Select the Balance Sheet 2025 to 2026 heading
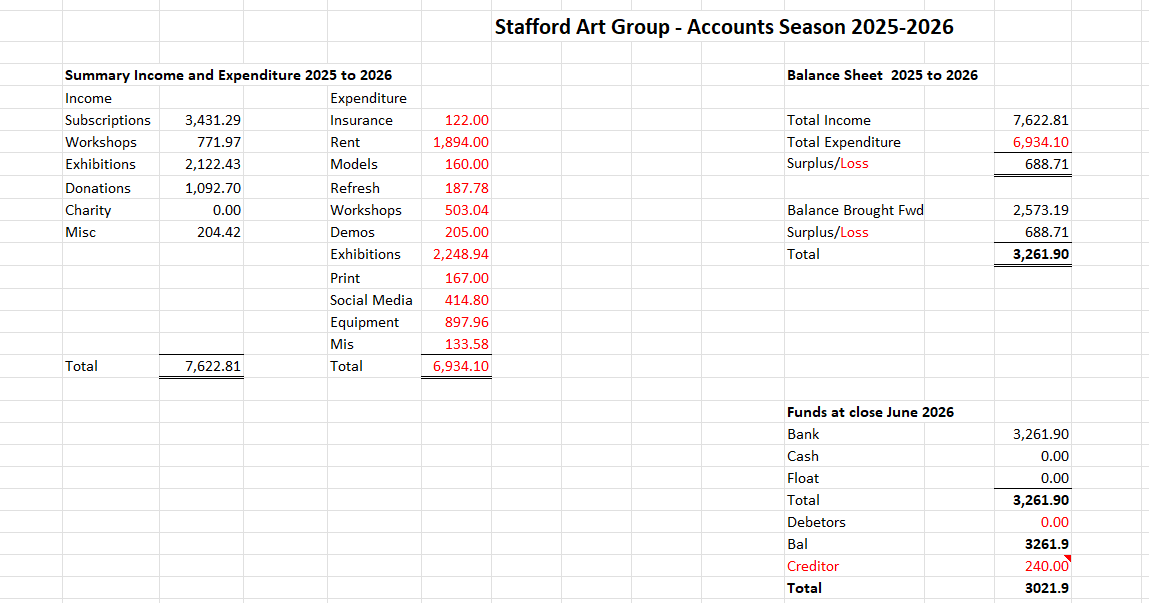1149x603 pixels. click(x=882, y=75)
